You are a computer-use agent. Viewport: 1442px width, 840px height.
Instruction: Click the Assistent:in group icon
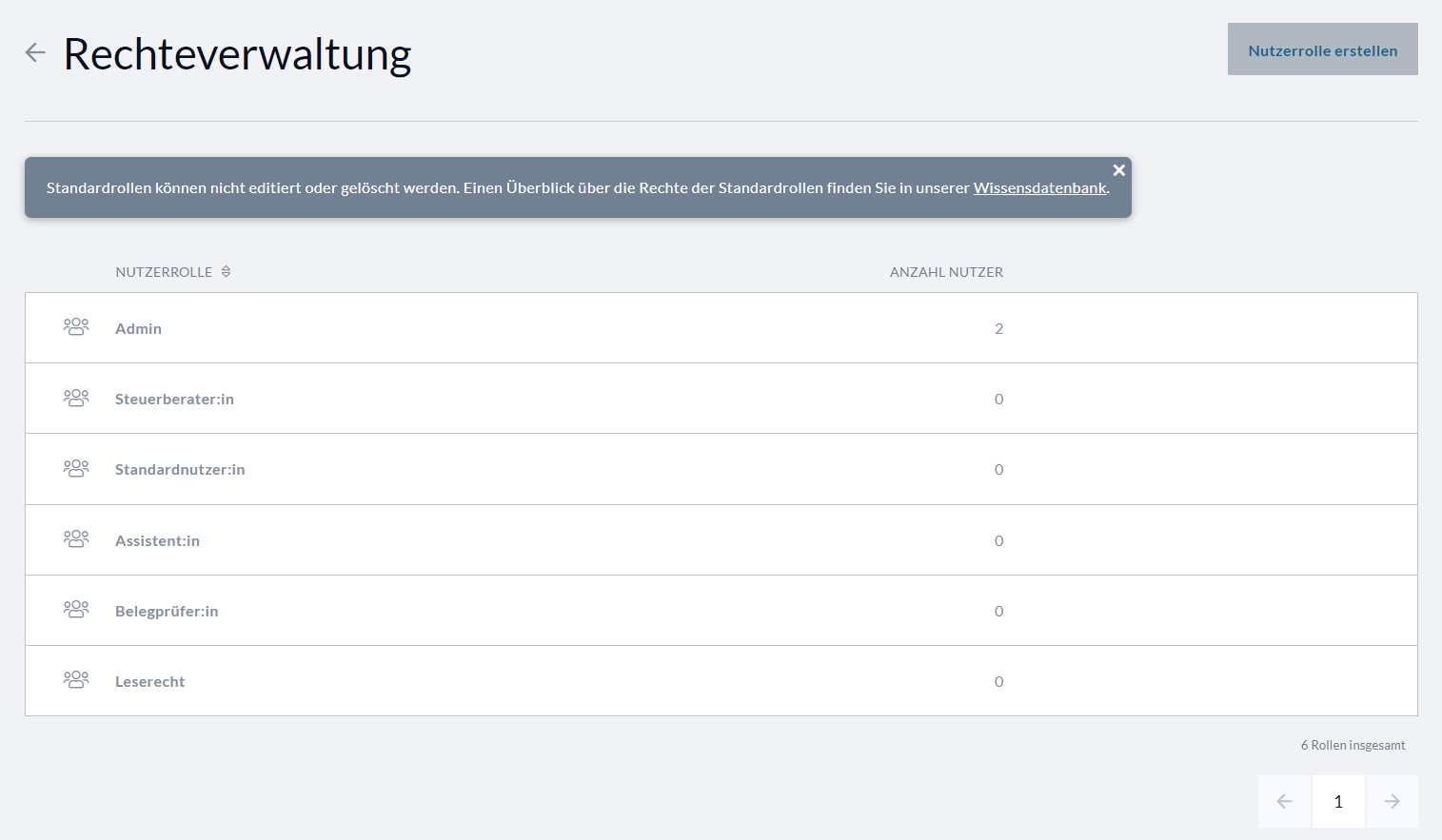click(76, 540)
